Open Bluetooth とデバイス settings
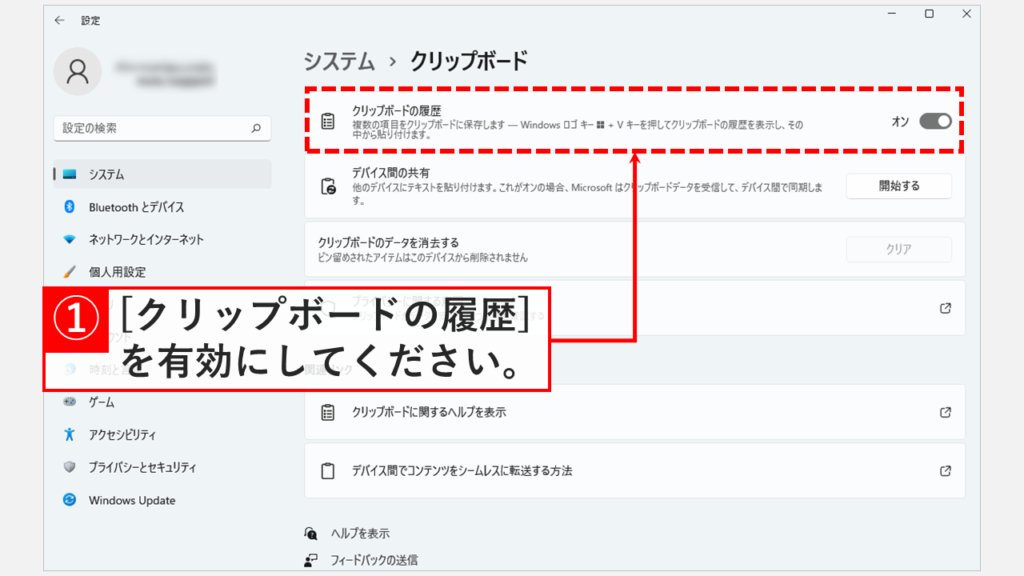Viewport: 1024px width, 576px height. pyautogui.click(x=136, y=207)
